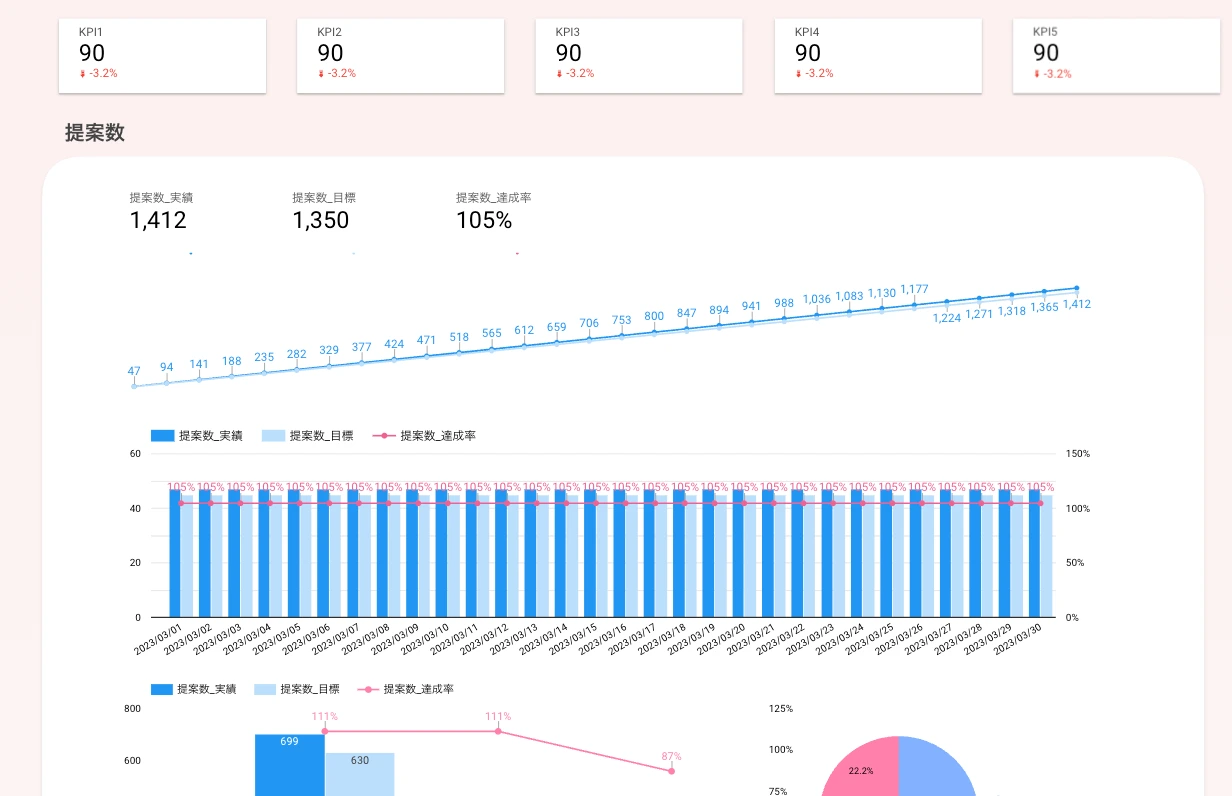The height and width of the screenshot is (796, 1232).
Task: Click the 50% right axis label
Action: point(1075,563)
